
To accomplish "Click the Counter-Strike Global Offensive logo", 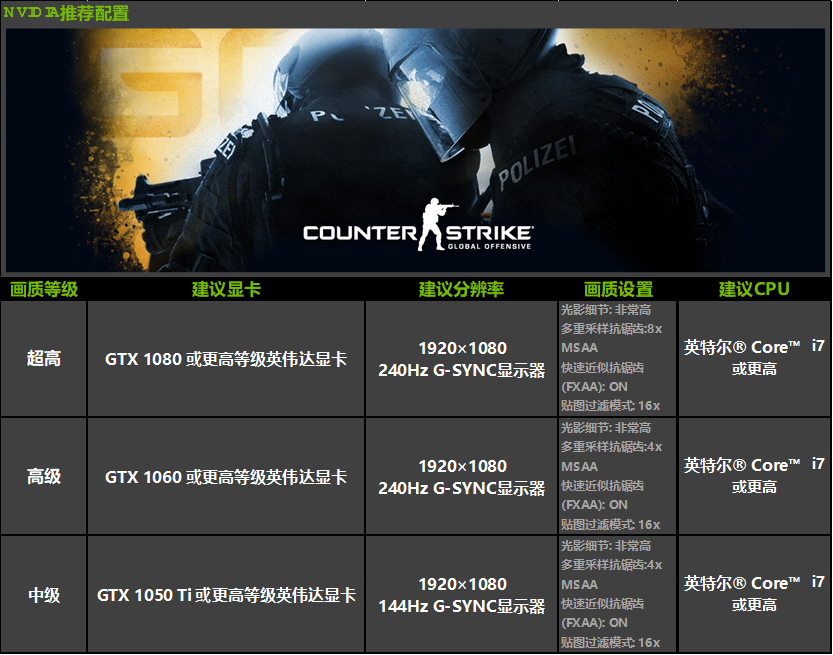I will pos(418,225).
